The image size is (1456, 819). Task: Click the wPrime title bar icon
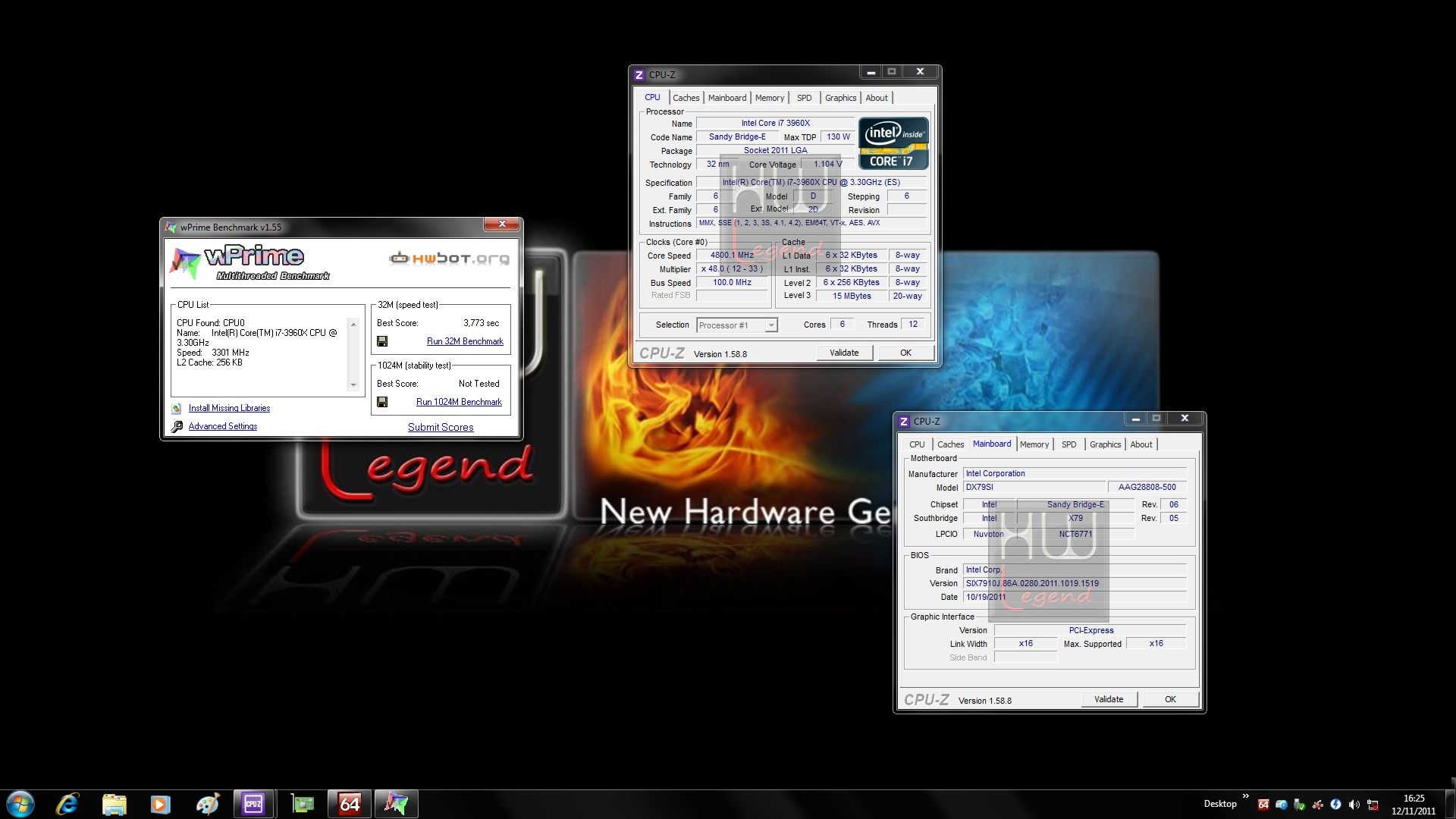[171, 227]
